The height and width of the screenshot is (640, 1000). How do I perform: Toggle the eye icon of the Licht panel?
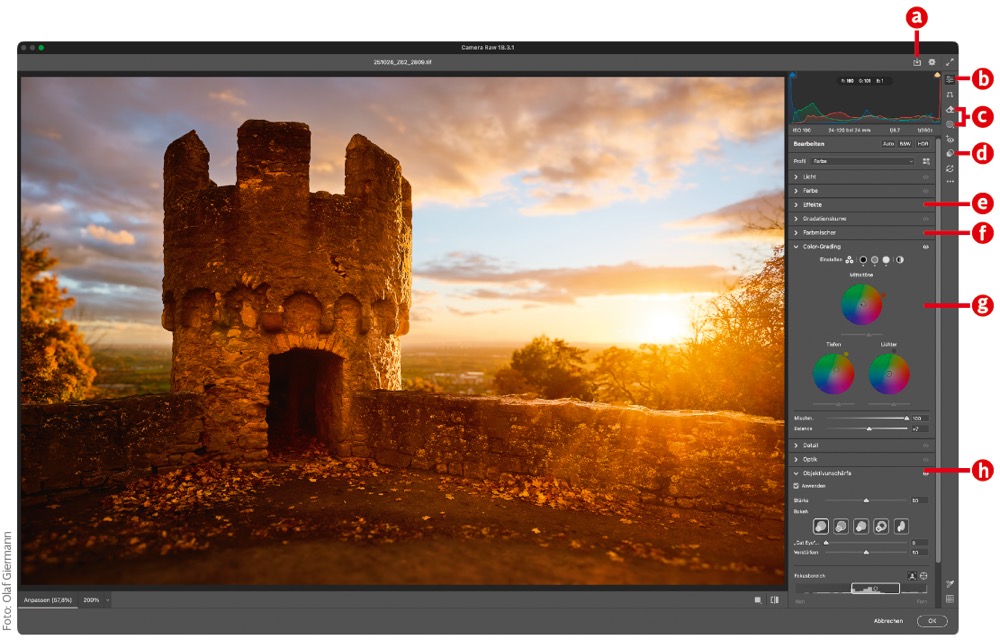coord(925,177)
